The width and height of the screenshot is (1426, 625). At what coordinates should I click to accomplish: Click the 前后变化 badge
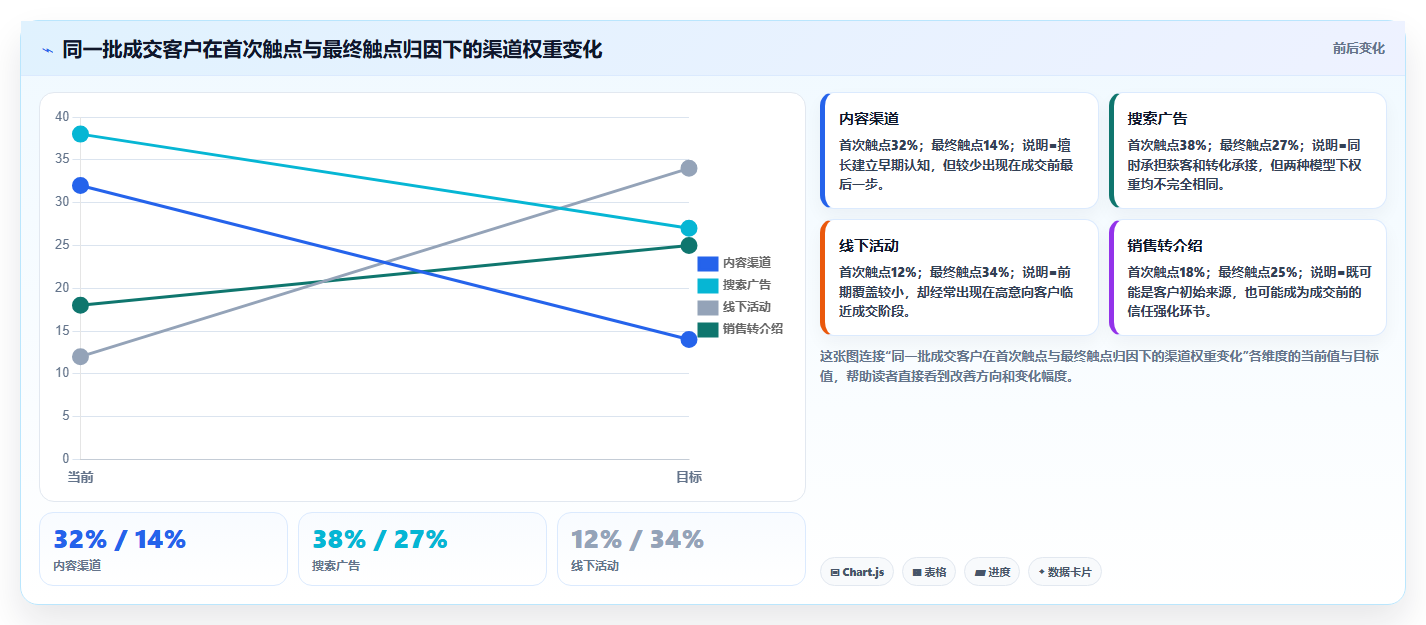point(1358,48)
